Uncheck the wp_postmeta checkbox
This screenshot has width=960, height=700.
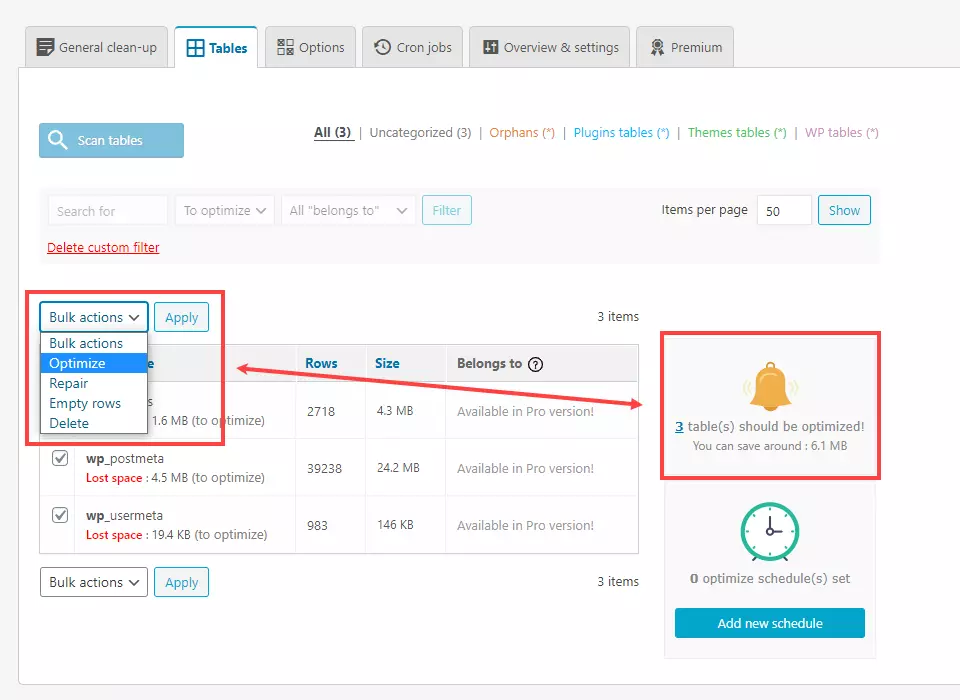[60, 458]
